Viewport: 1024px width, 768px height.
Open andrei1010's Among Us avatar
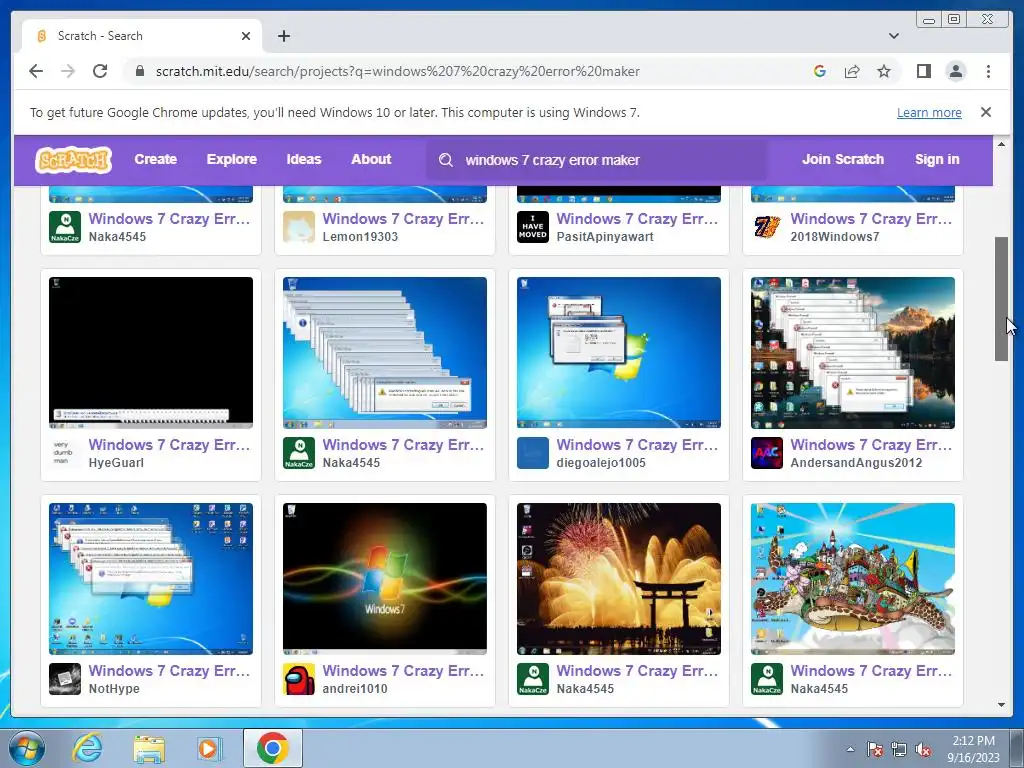[x=299, y=679]
